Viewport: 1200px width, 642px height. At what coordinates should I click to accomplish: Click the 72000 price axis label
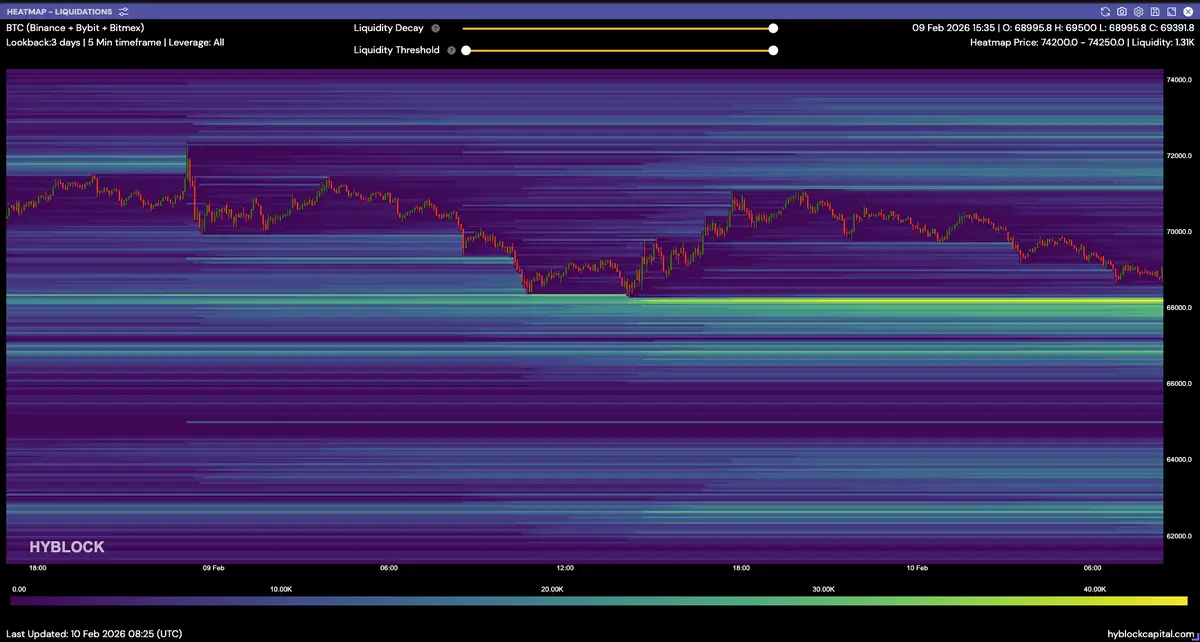[1180, 157]
